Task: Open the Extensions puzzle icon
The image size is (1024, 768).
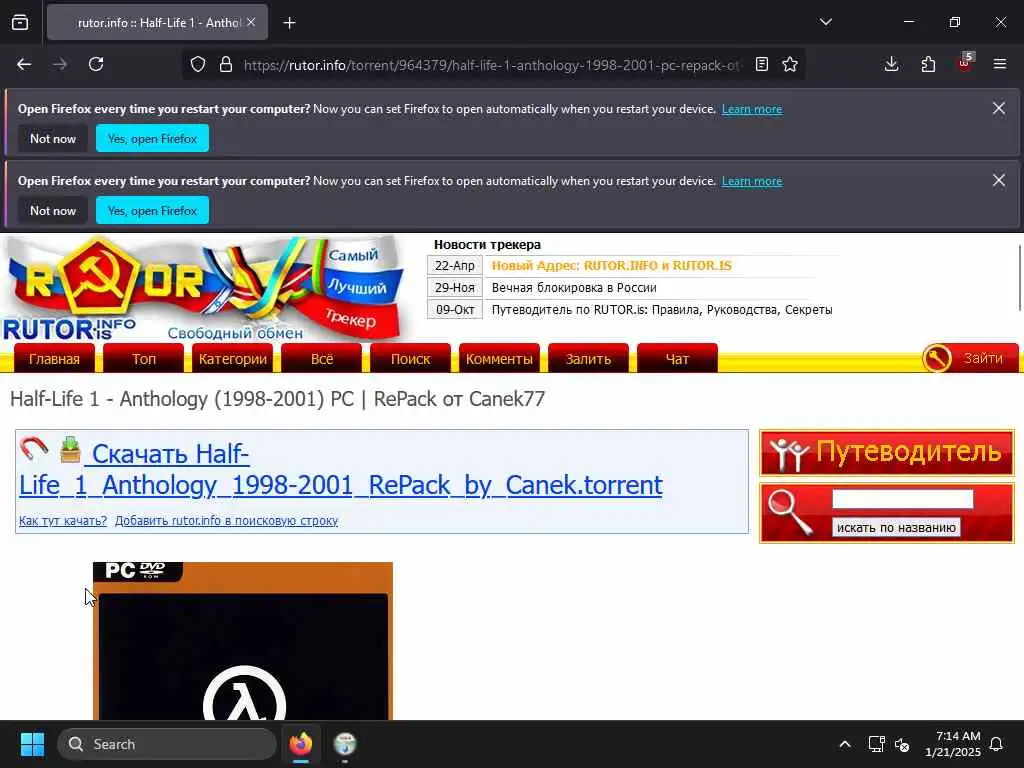Action: point(928,64)
